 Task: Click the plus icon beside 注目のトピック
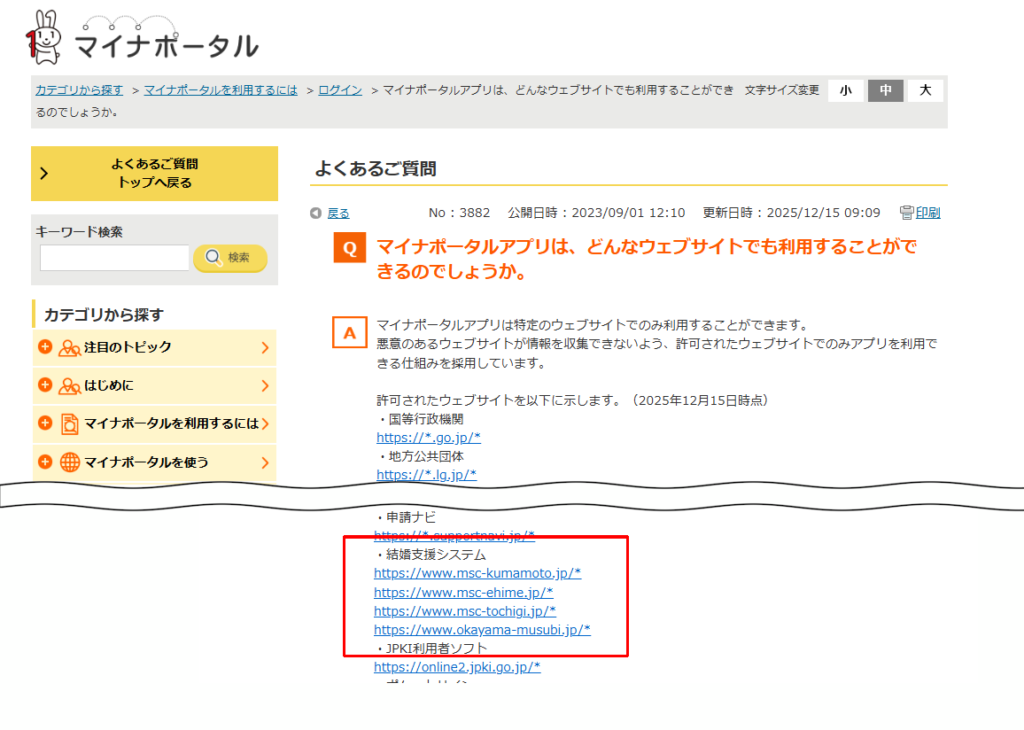pyautogui.click(x=45, y=347)
